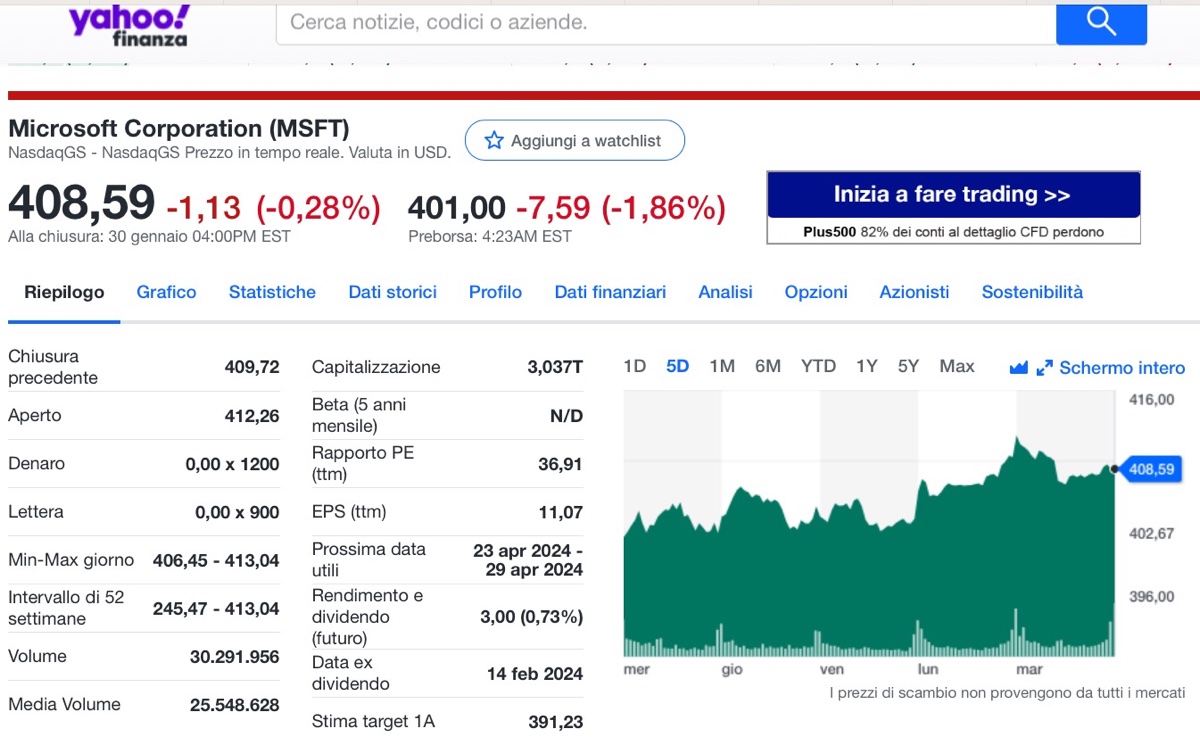This screenshot has height=754, width=1200.
Task: Click the Aggiungi a watchlist button
Action: (x=575, y=141)
